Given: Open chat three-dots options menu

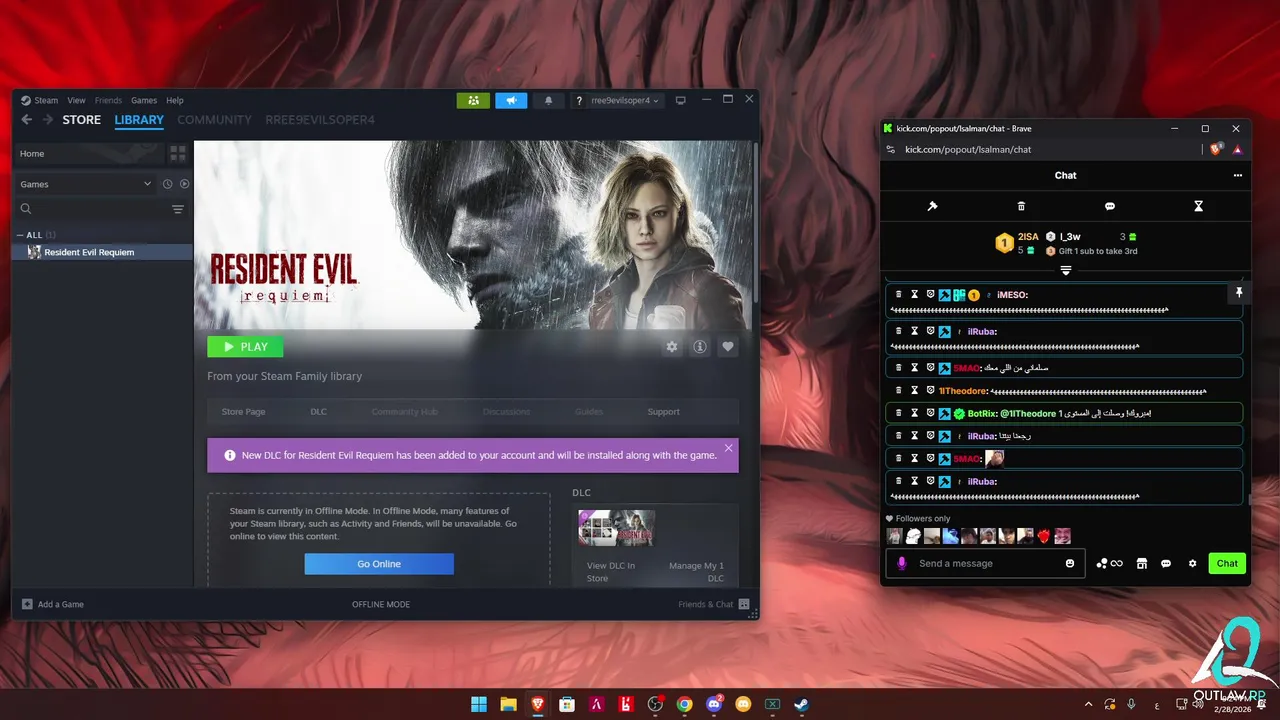Looking at the screenshot, I should coord(1238,175).
